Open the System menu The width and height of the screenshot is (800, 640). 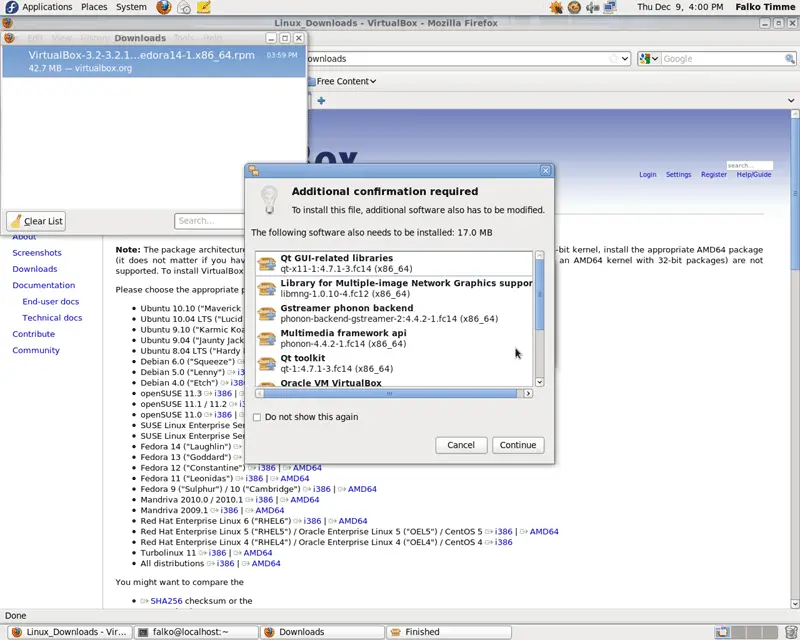point(131,7)
